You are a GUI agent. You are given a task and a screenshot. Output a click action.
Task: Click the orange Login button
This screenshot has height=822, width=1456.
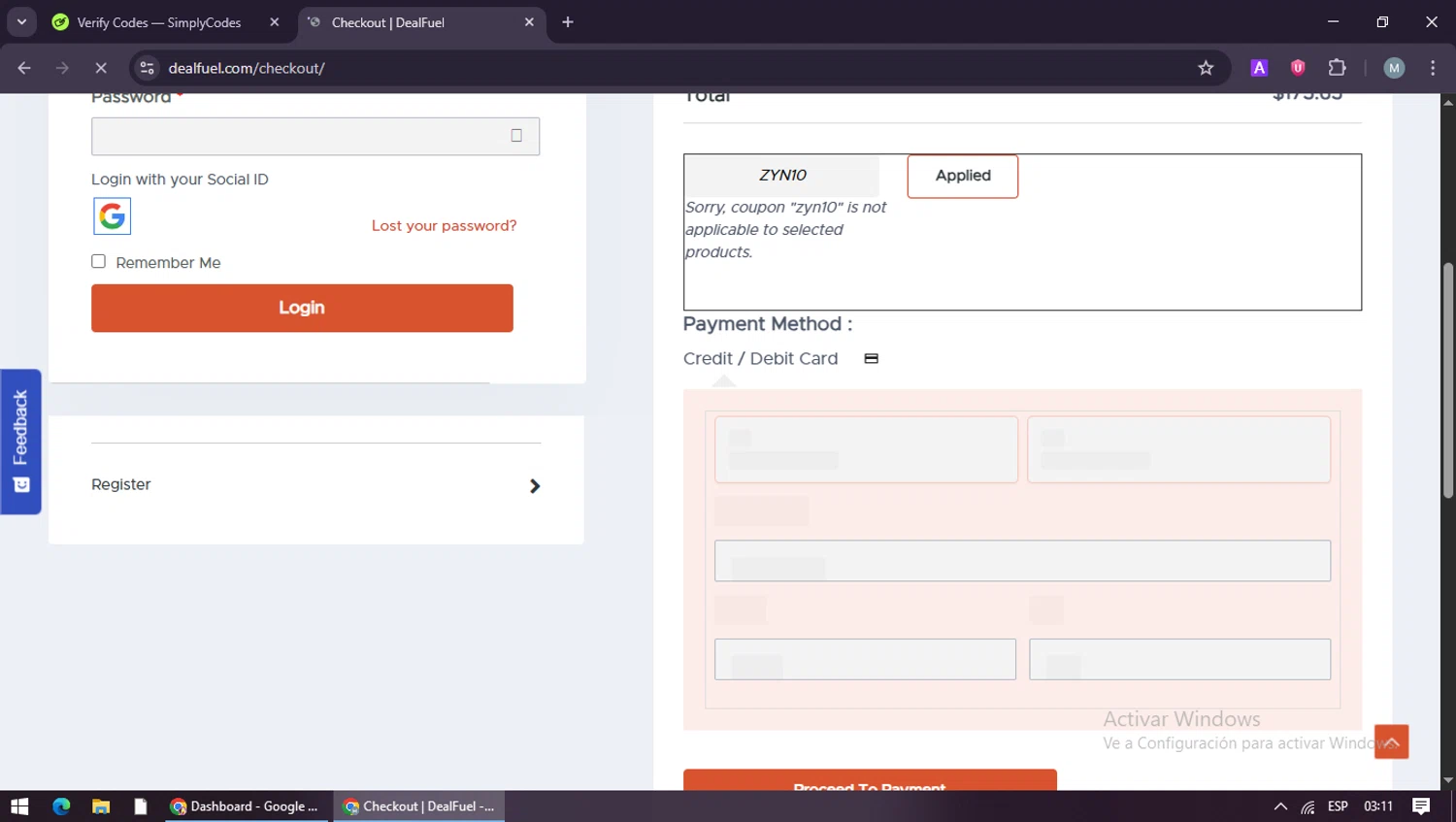click(302, 308)
